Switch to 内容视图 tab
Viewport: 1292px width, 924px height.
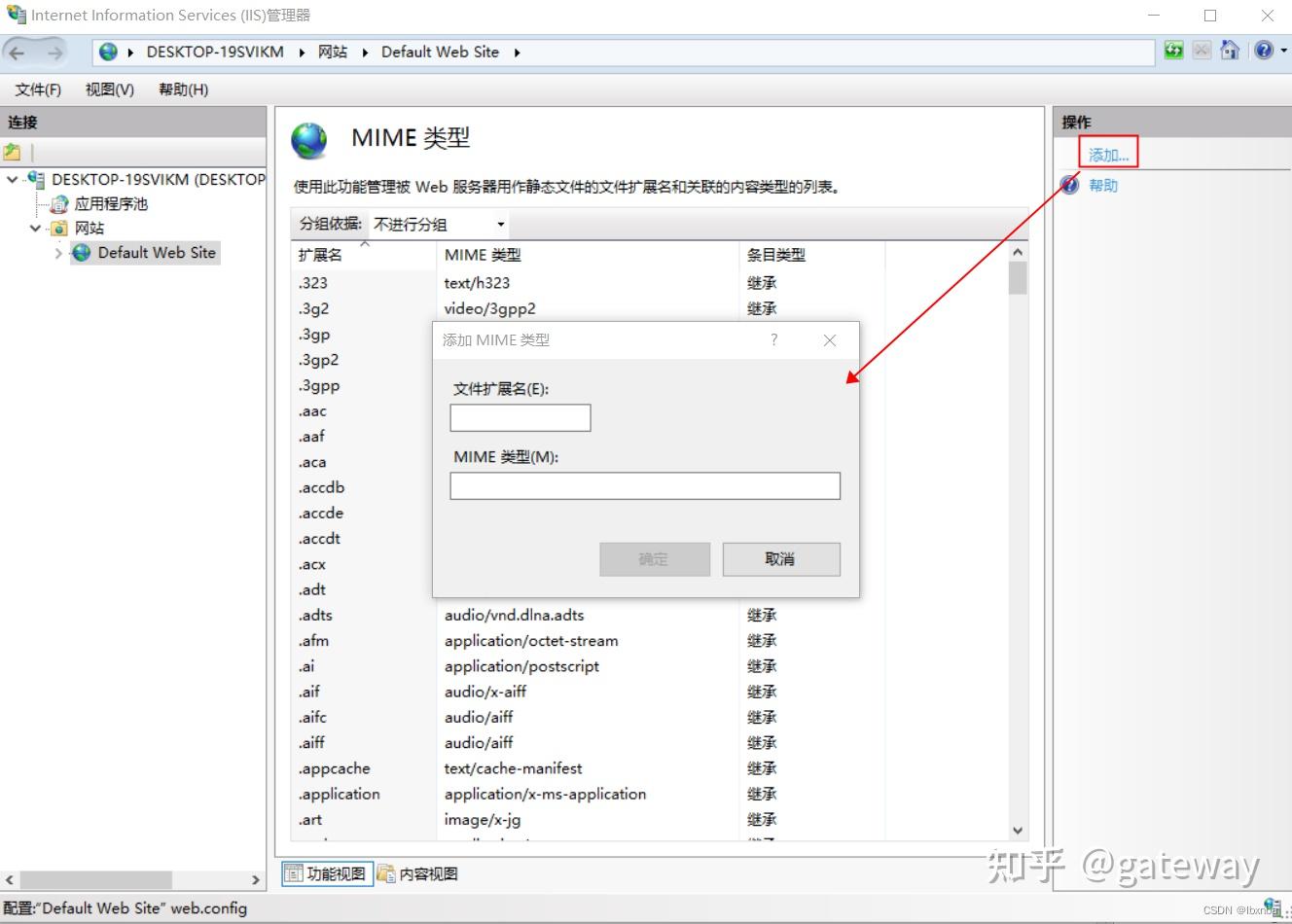click(417, 873)
